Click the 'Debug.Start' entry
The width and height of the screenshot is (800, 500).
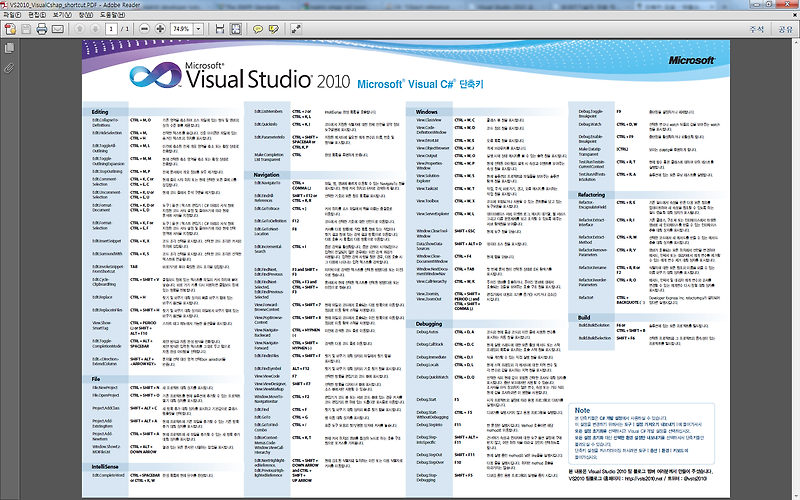tap(426, 400)
